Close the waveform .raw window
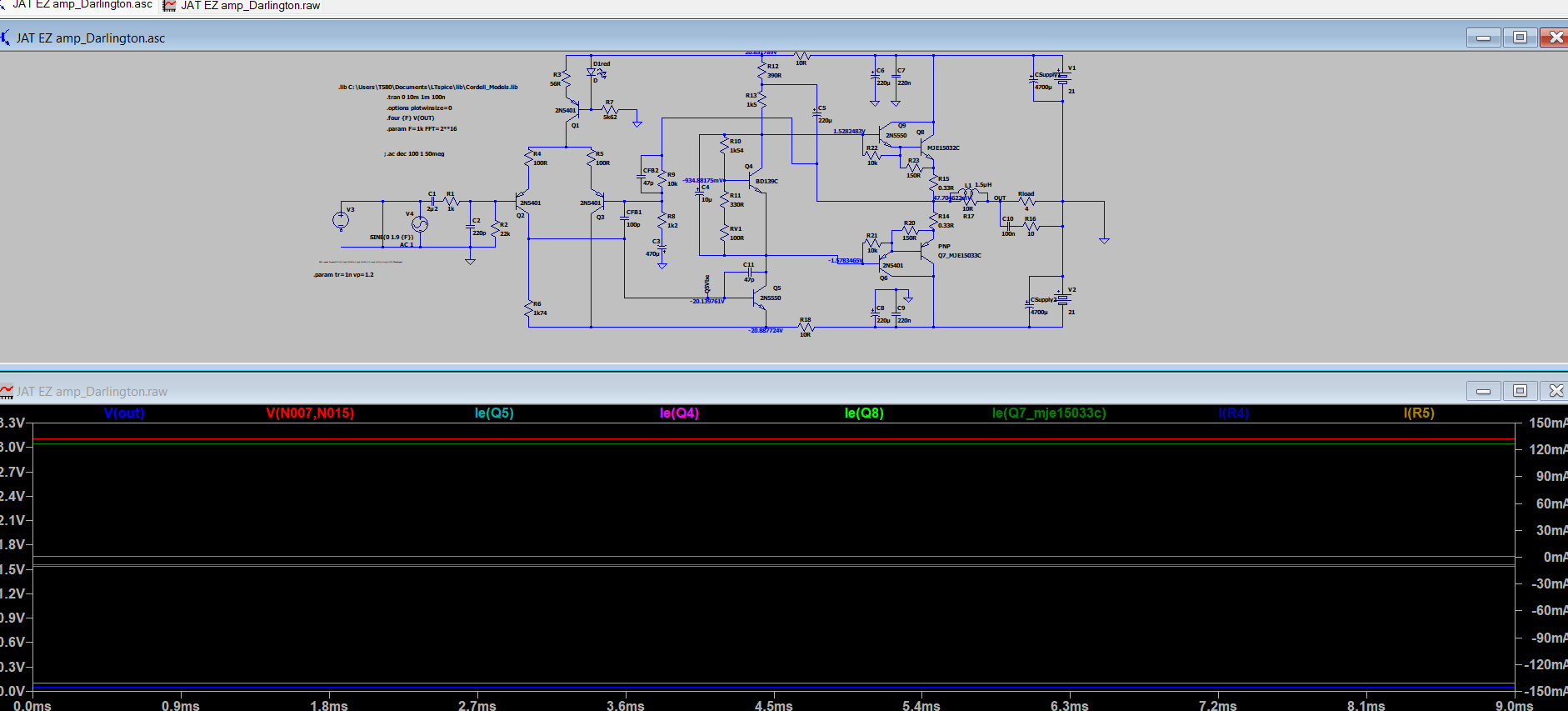This screenshot has height=711, width=1568. (1554, 391)
